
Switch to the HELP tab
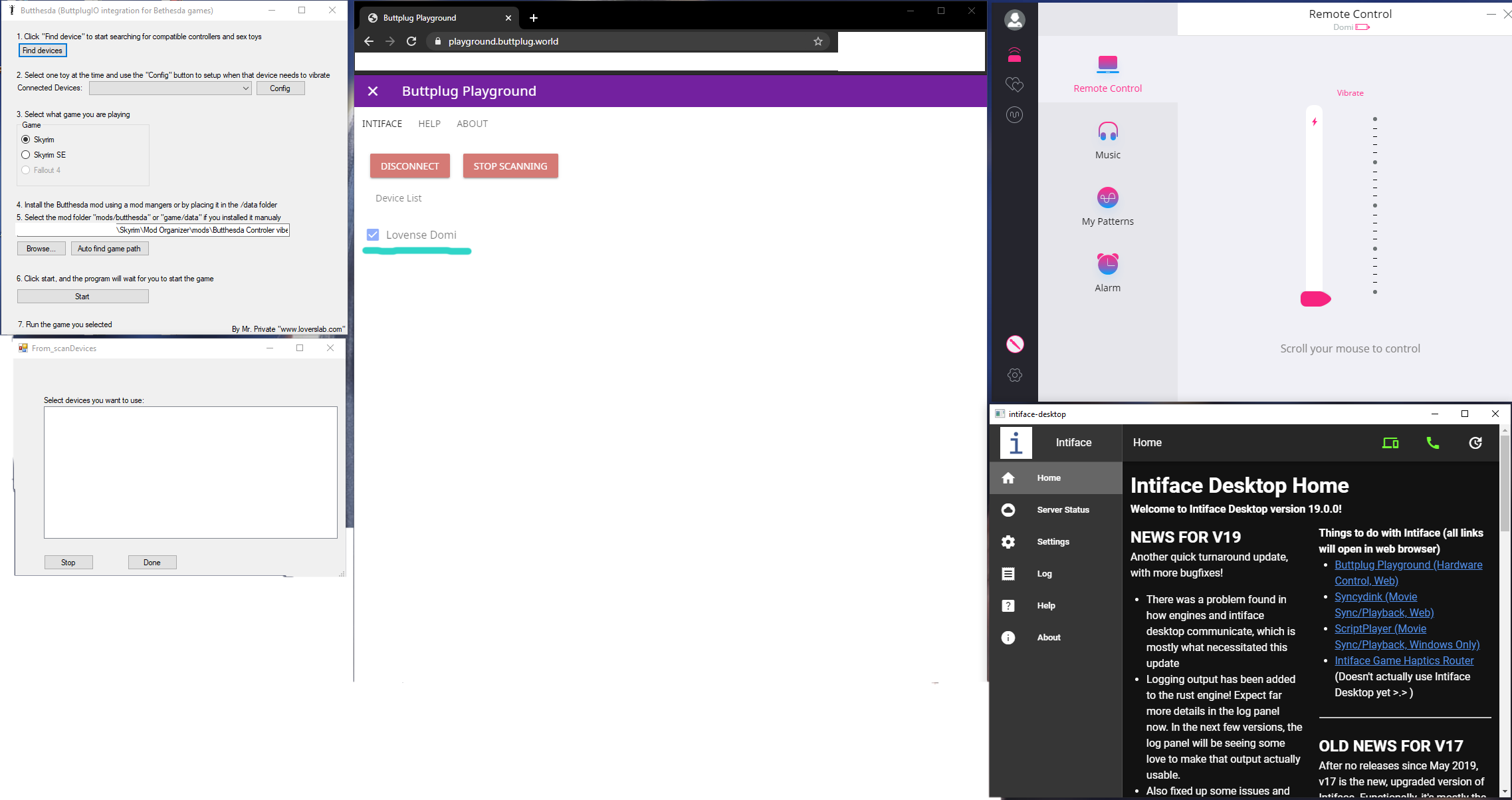click(x=429, y=124)
